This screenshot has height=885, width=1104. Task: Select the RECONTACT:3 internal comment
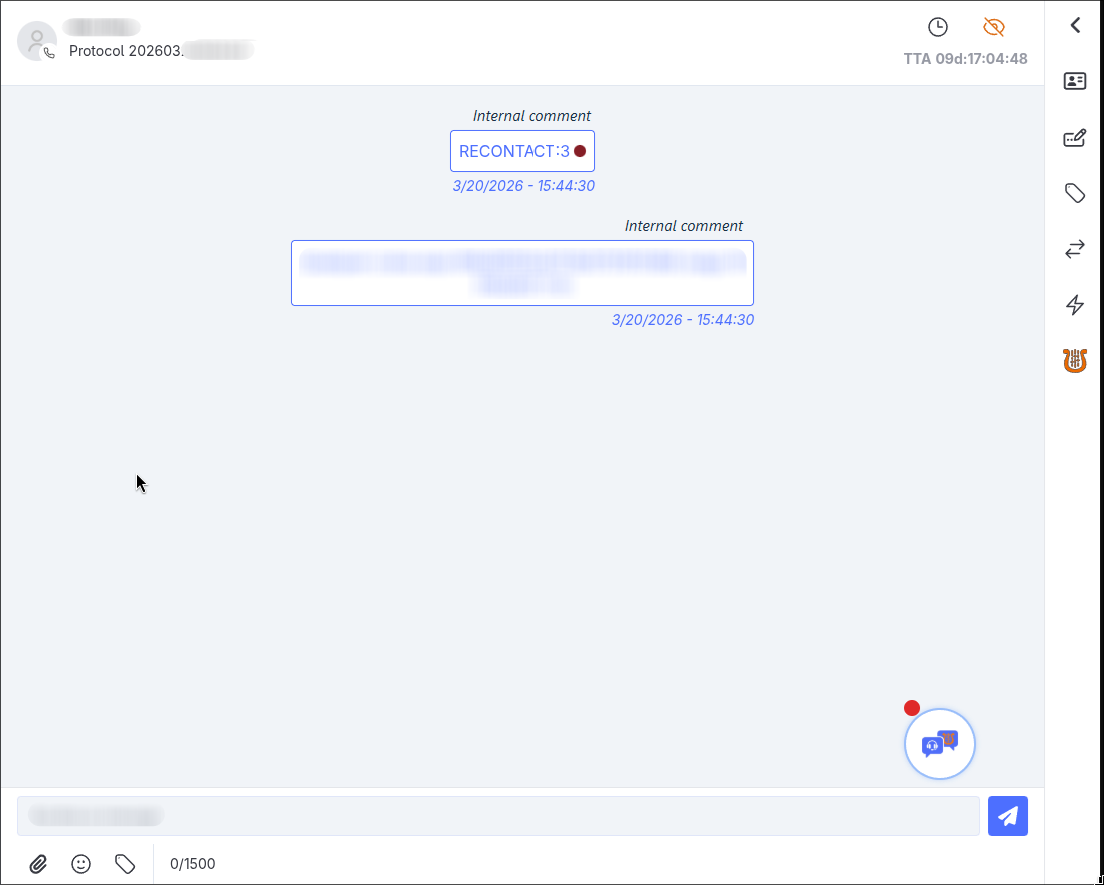coord(522,151)
